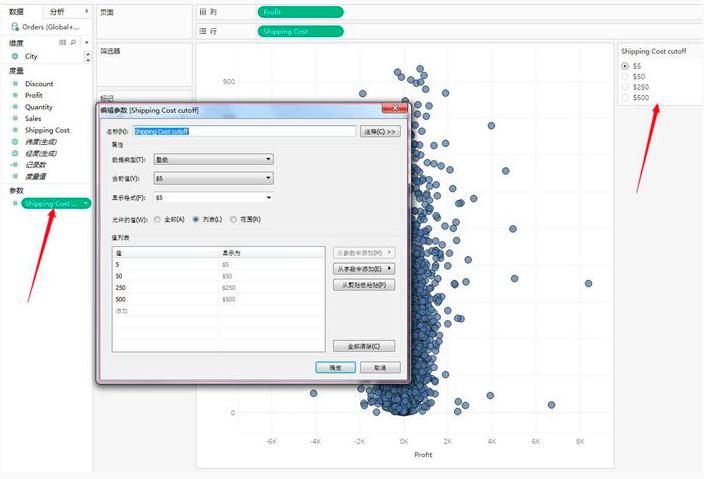Cancel dialog with 取消 button
704x479 pixels.
tap(380, 368)
